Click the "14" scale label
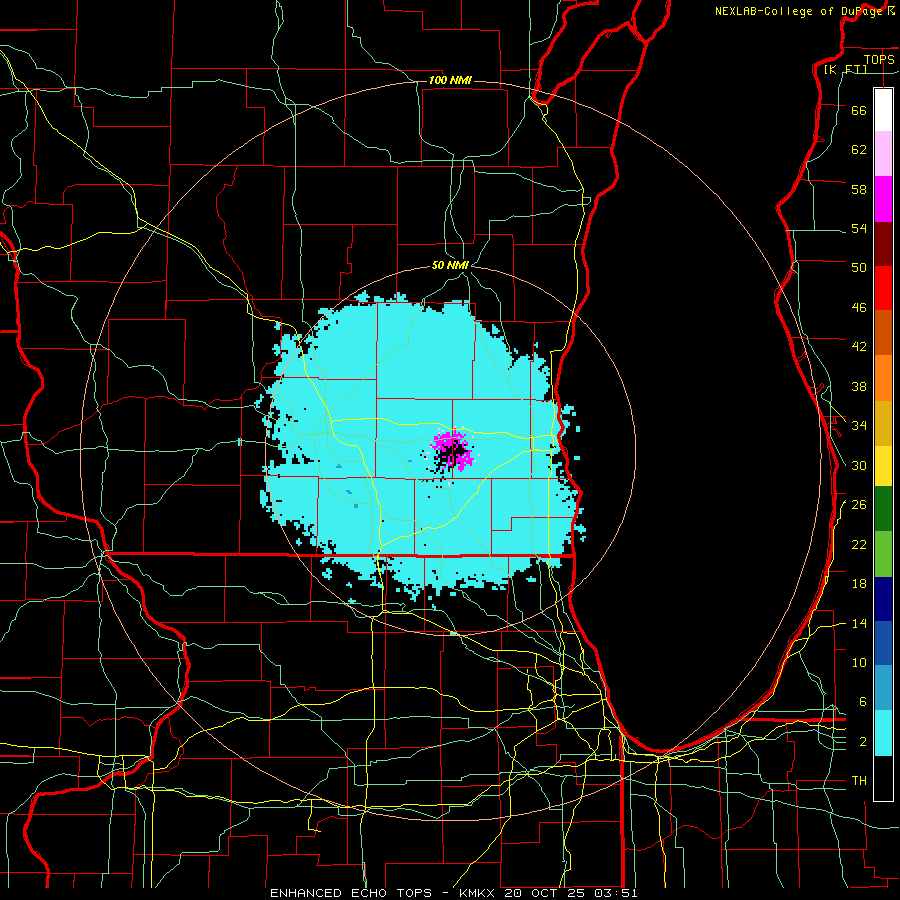Image resolution: width=900 pixels, height=900 pixels. 859,623
